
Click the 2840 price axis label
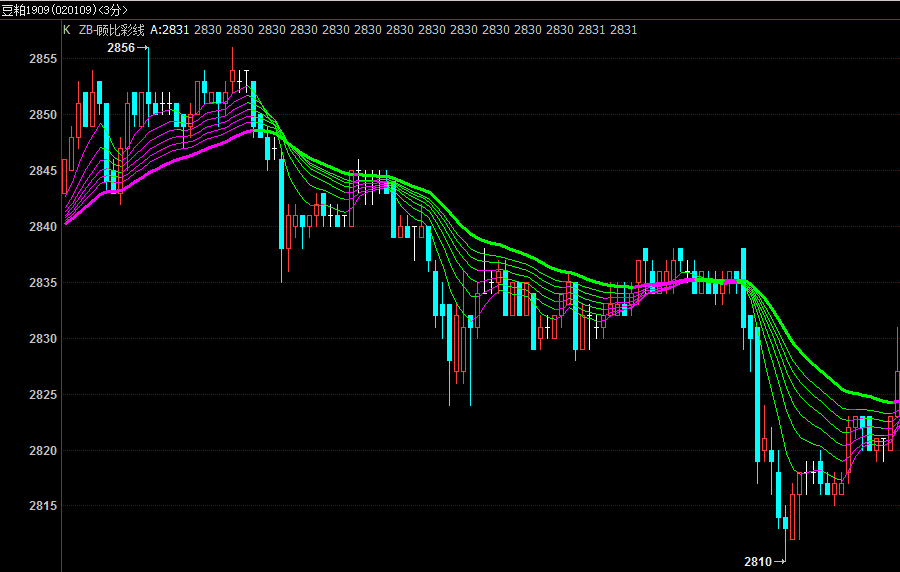click(43, 227)
